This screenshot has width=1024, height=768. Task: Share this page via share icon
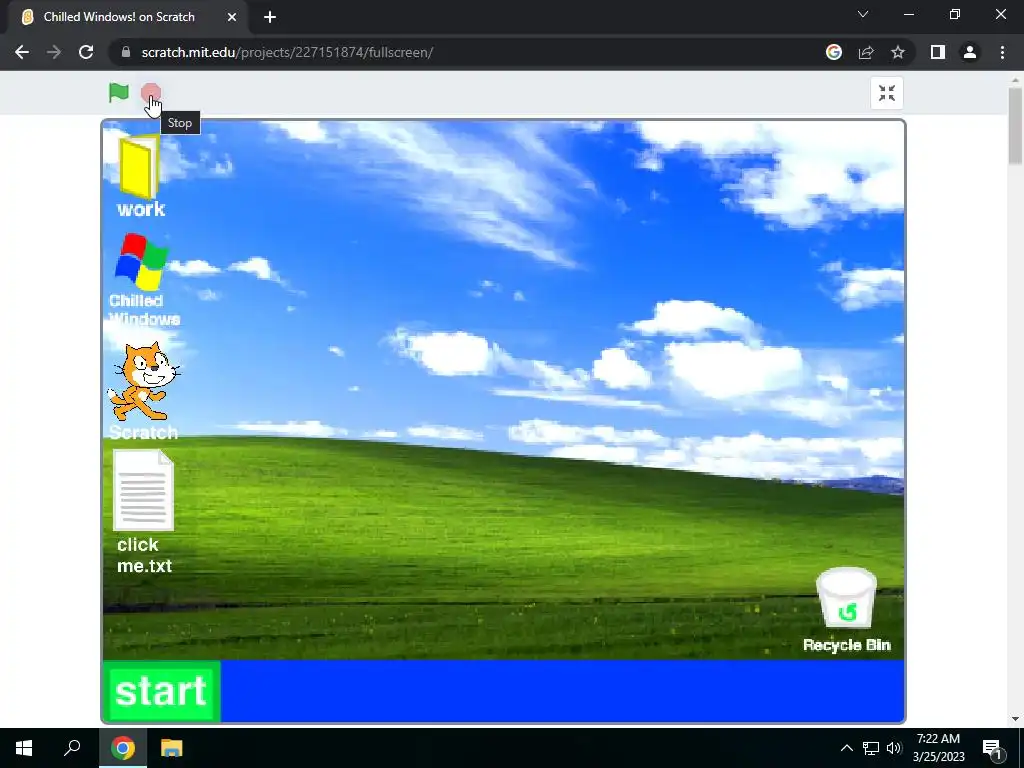[866, 52]
